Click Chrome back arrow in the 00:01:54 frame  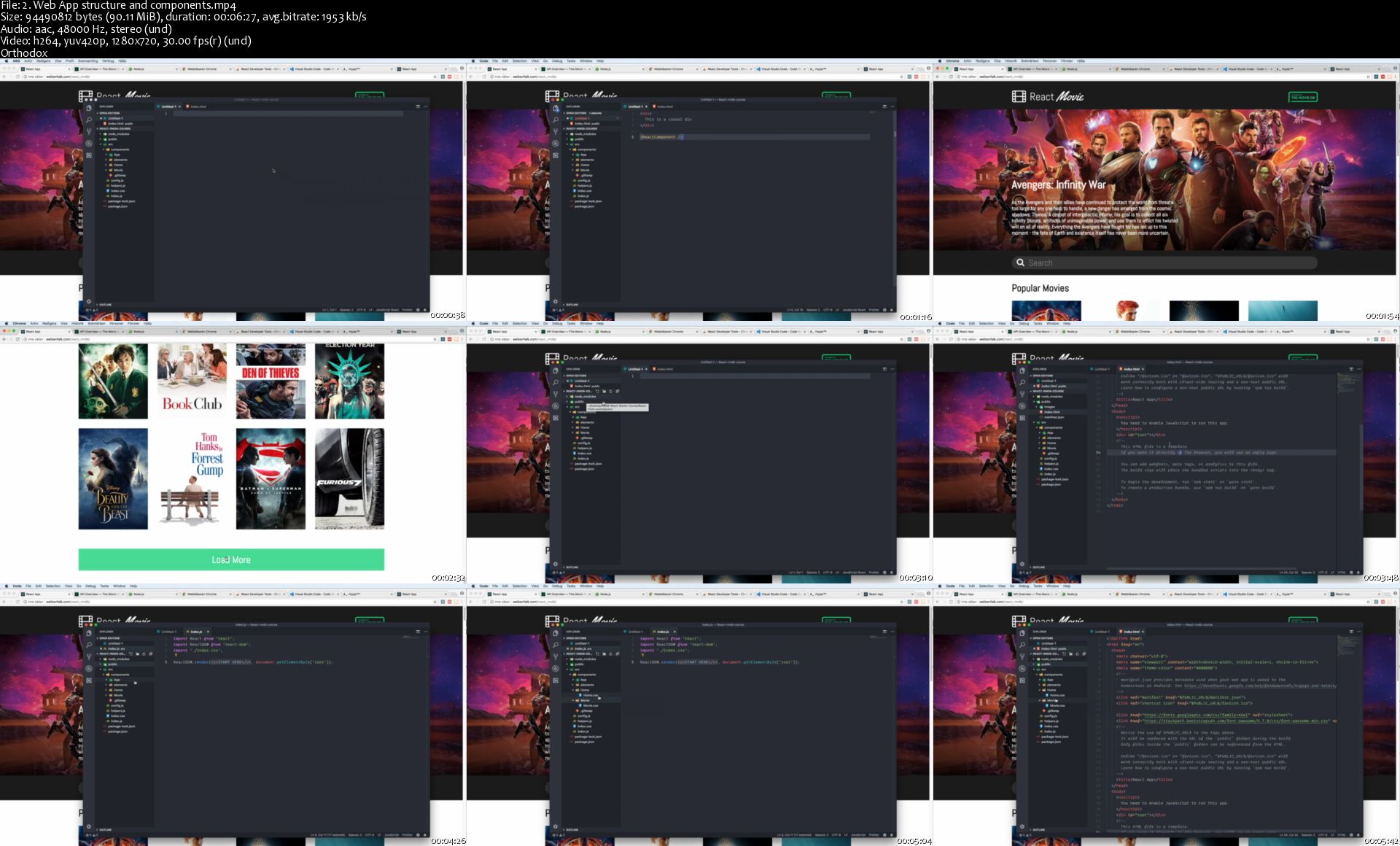click(938, 76)
